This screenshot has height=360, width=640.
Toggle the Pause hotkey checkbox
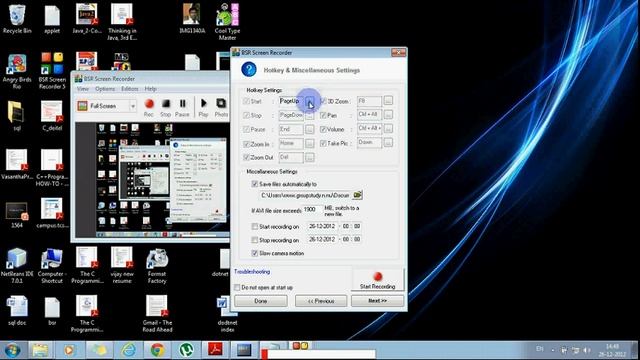coord(246,129)
